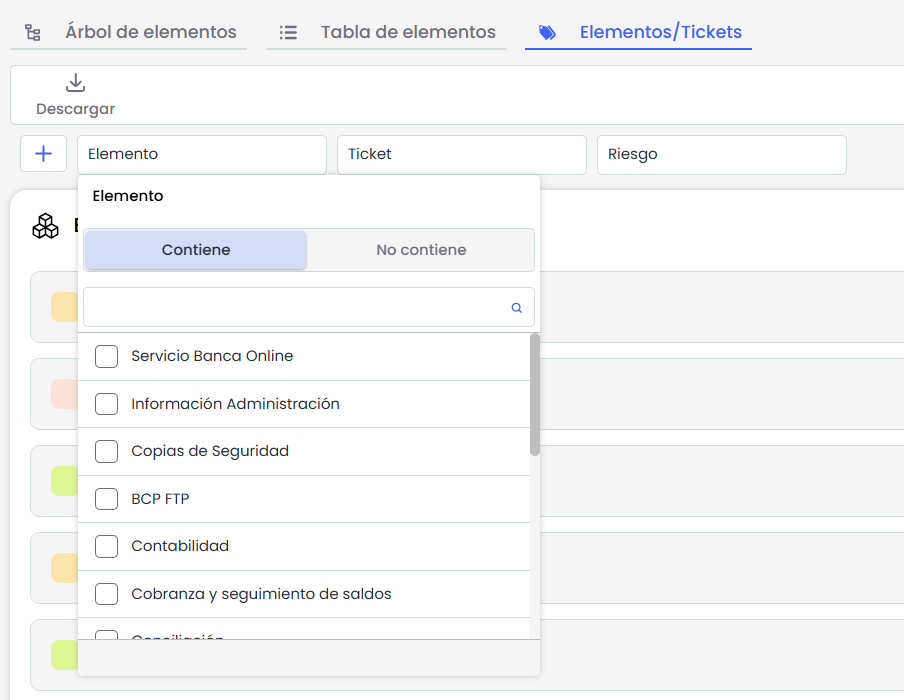The height and width of the screenshot is (700, 904).
Task: Click the tags icon beside Elementos/Tickets
Action: (x=547, y=33)
